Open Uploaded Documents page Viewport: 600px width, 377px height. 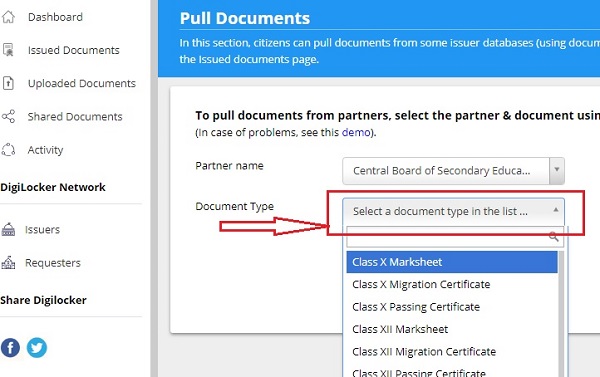[82, 83]
